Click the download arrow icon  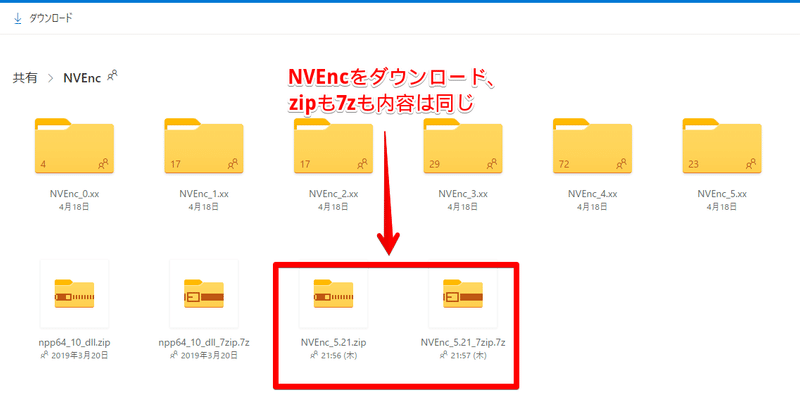18,19
